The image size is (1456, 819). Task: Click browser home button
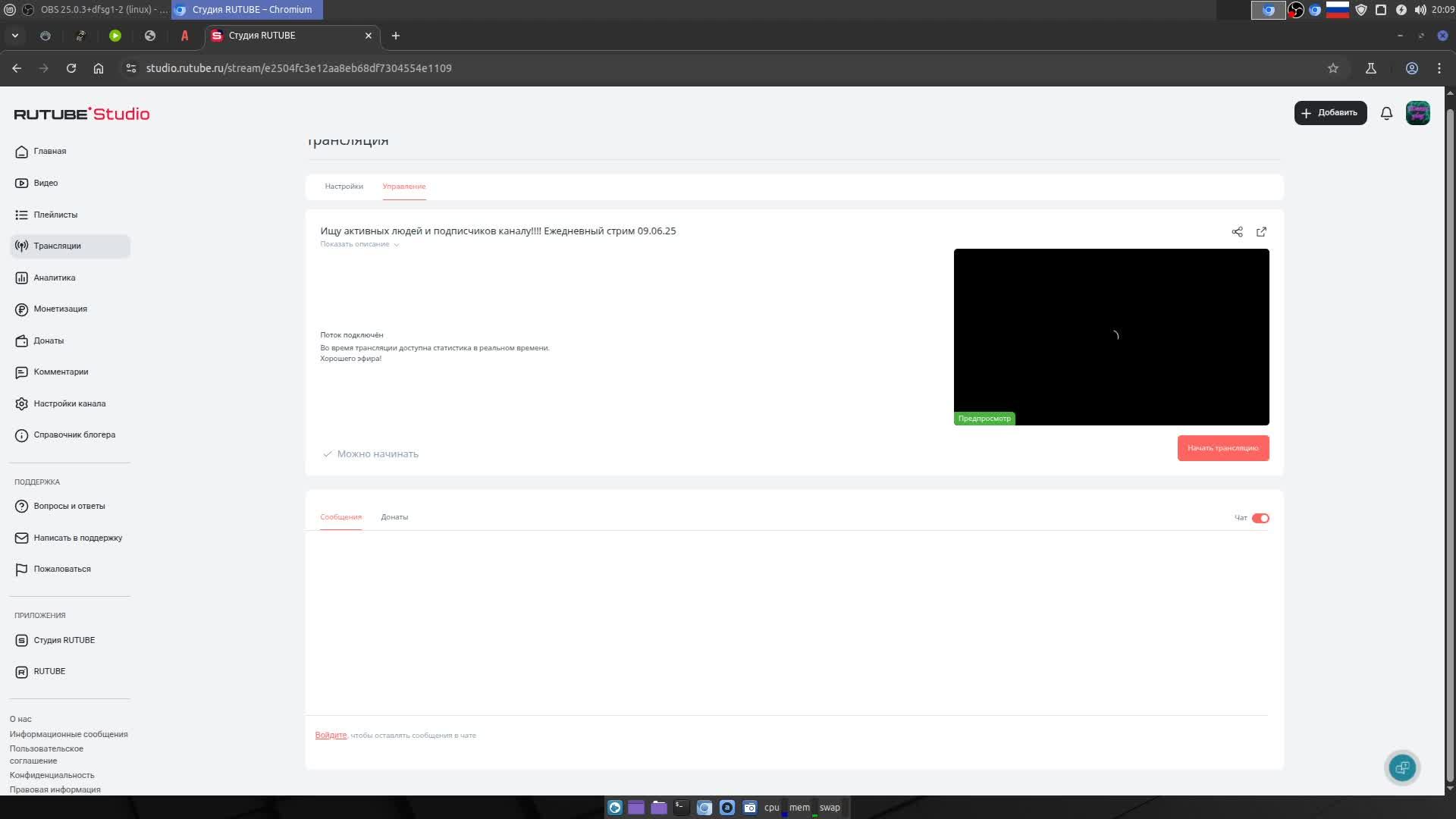click(x=99, y=68)
